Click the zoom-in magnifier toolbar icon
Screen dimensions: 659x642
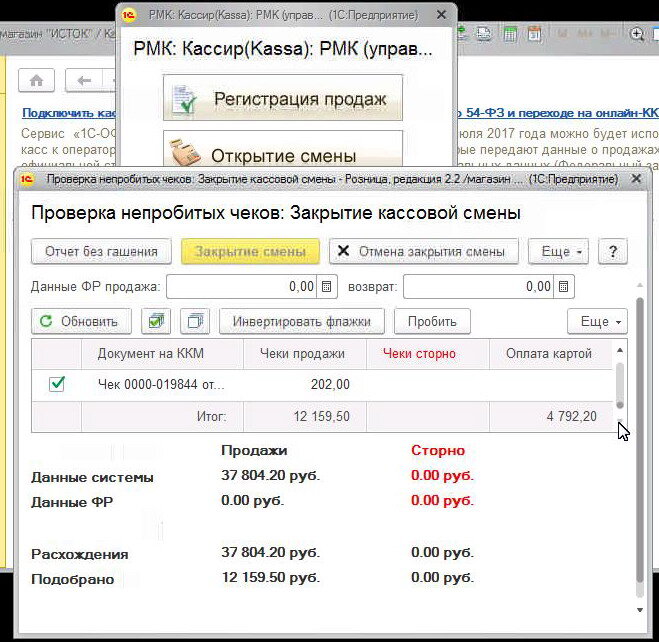click(637, 34)
